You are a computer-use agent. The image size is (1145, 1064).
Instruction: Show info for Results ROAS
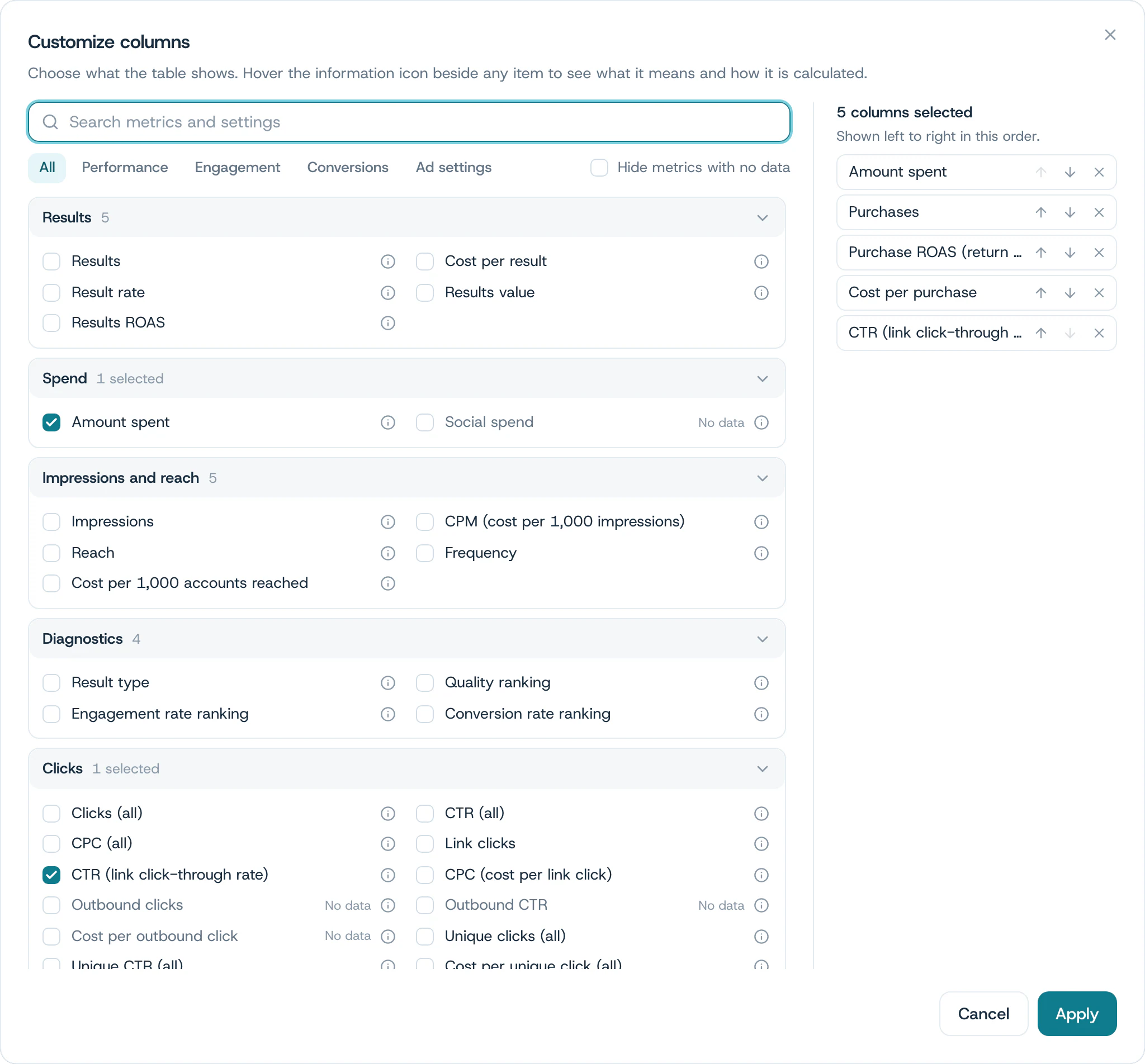click(x=387, y=323)
